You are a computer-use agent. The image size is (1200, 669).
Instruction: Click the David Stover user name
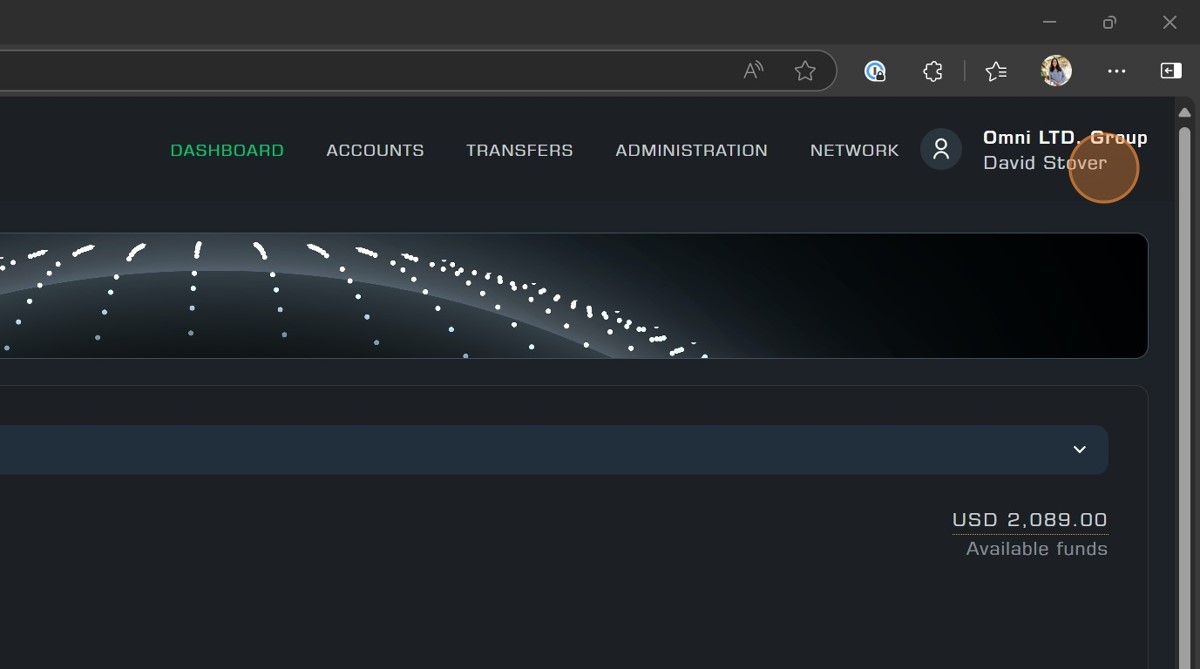coord(1044,163)
